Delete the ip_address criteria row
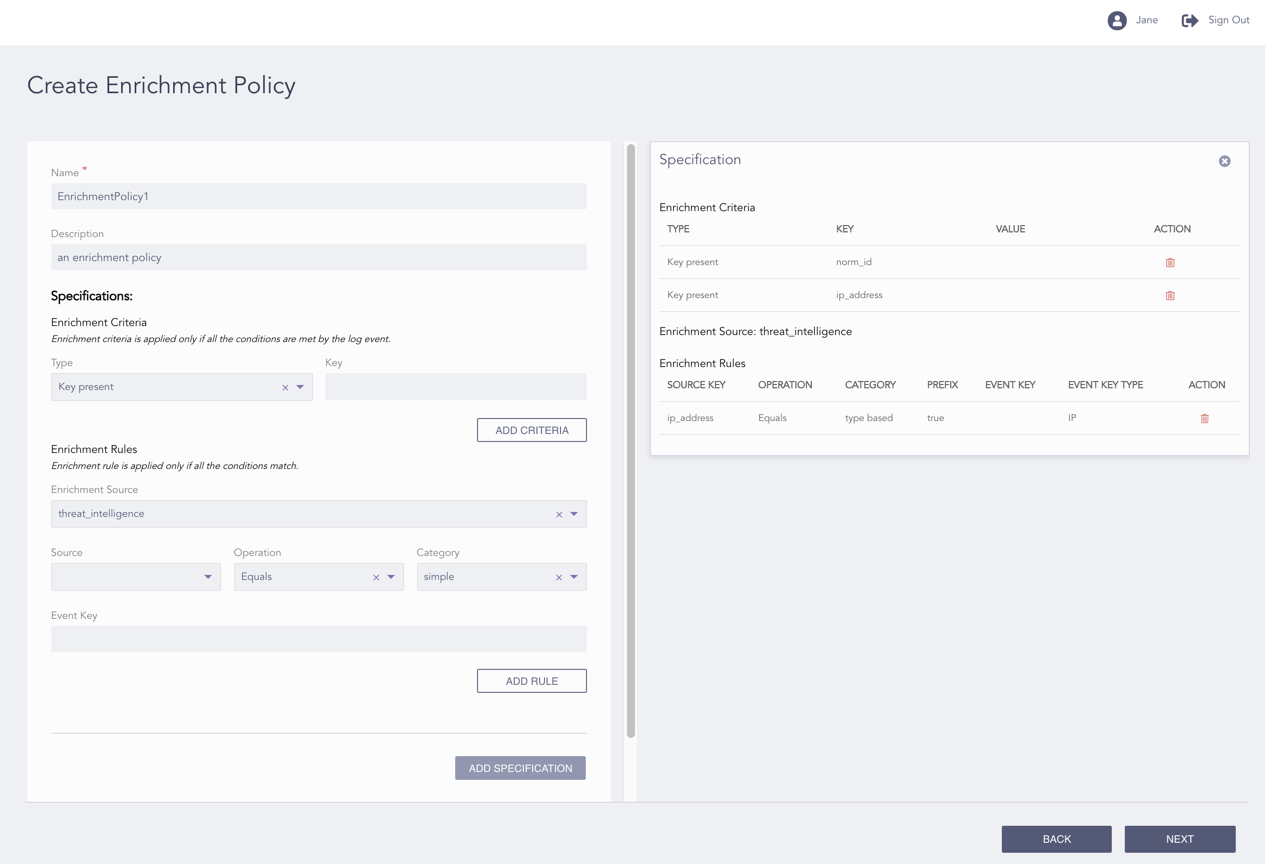This screenshot has height=864, width=1265. pos(1170,296)
